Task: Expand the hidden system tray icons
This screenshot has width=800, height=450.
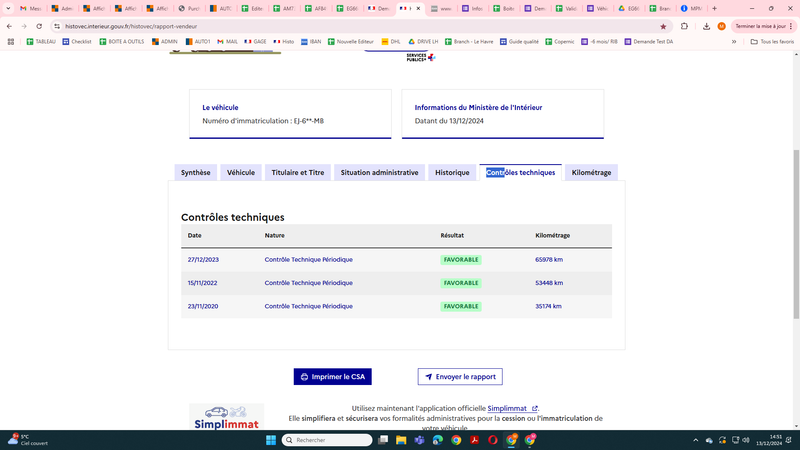Action: 695,440
